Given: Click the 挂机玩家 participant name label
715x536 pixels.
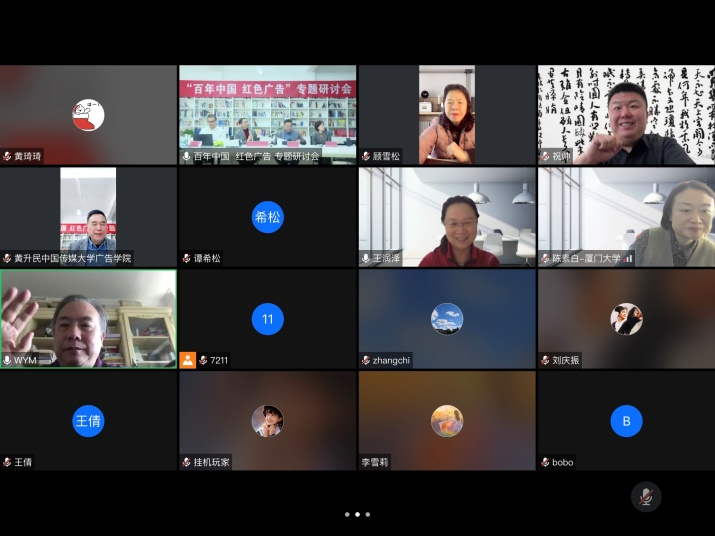Looking at the screenshot, I should pos(211,462).
